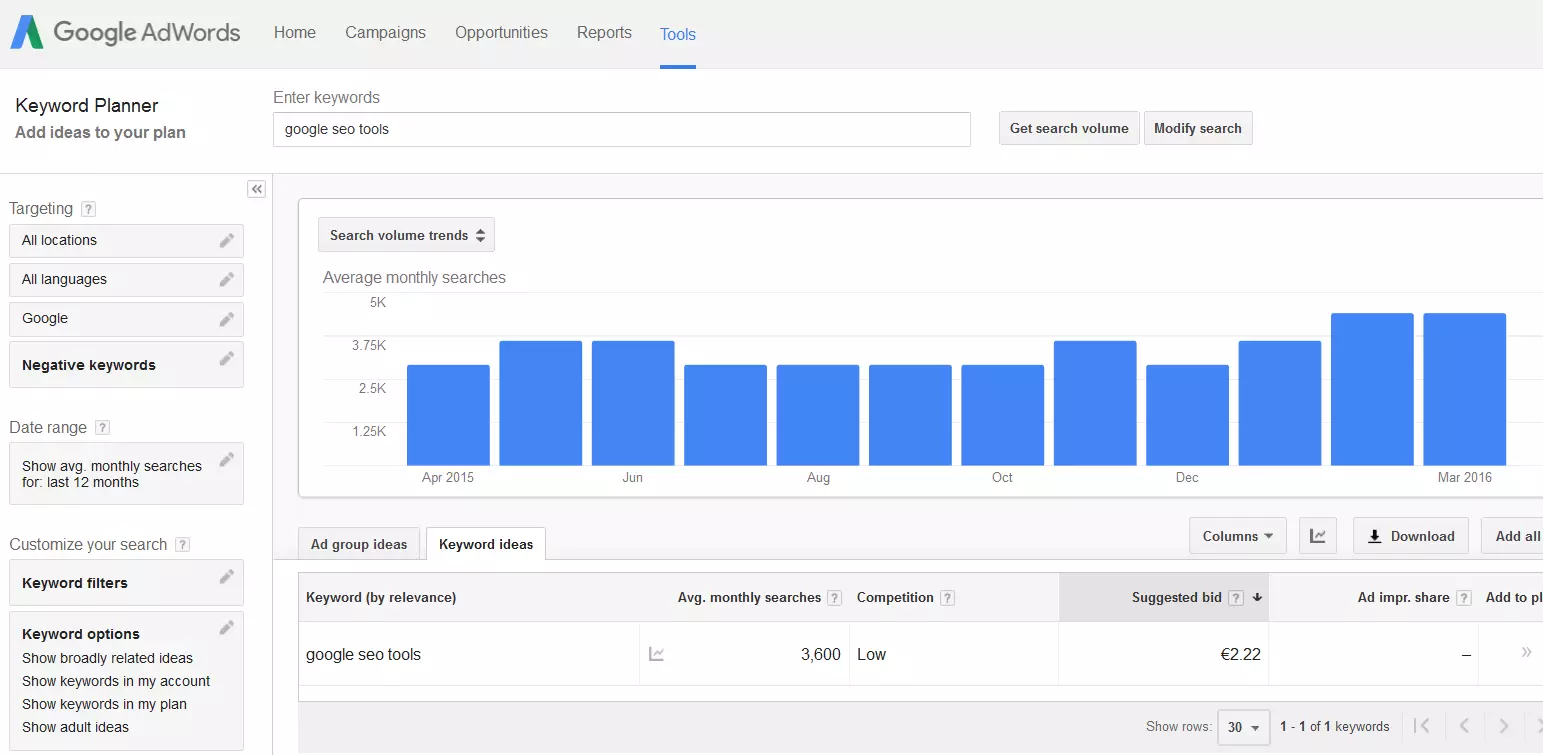Click the Low competition value

(x=871, y=654)
